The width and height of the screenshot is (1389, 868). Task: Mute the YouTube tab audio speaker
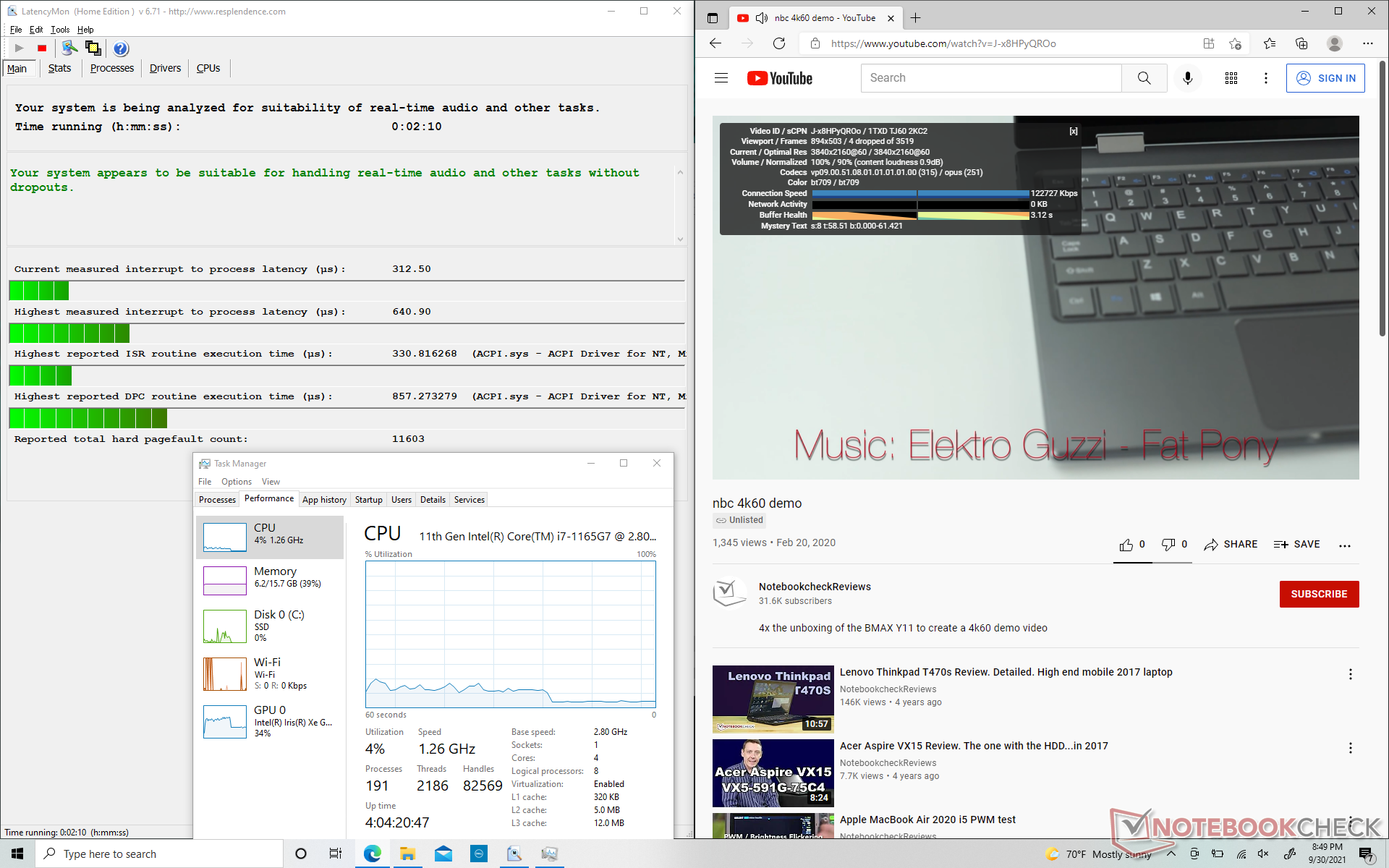761,18
